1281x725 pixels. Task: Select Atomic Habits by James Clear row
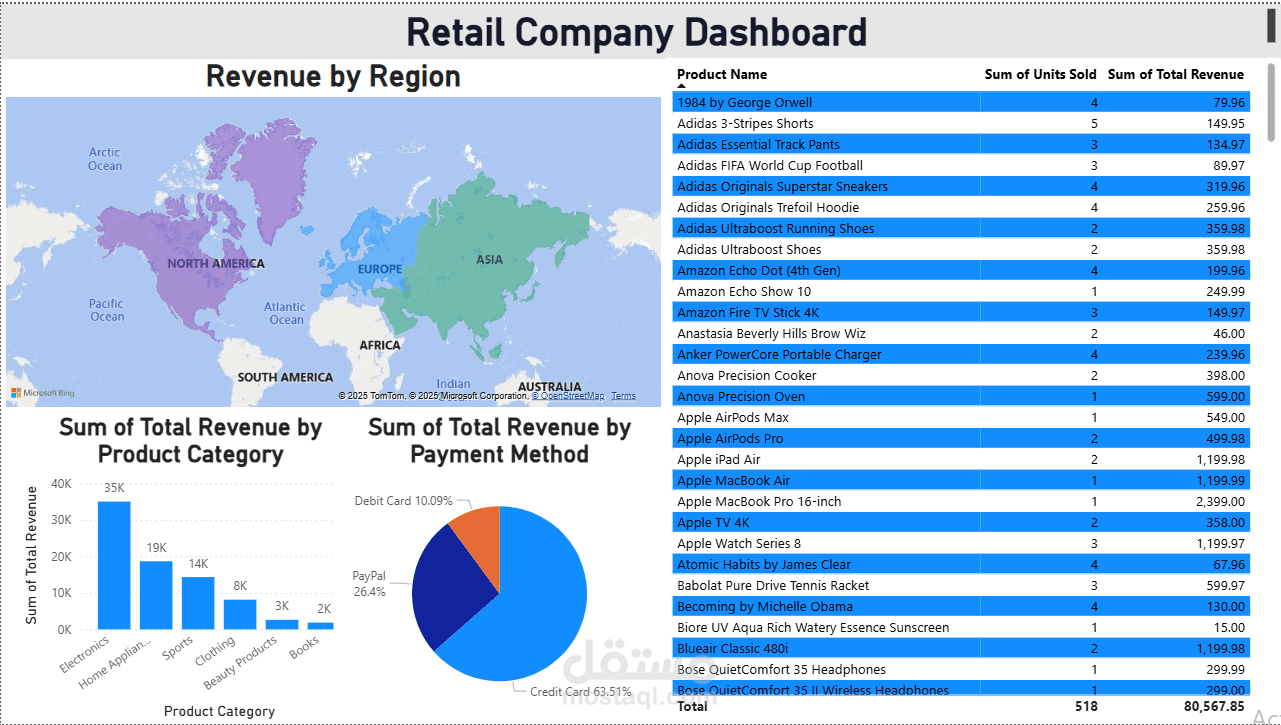[961, 564]
